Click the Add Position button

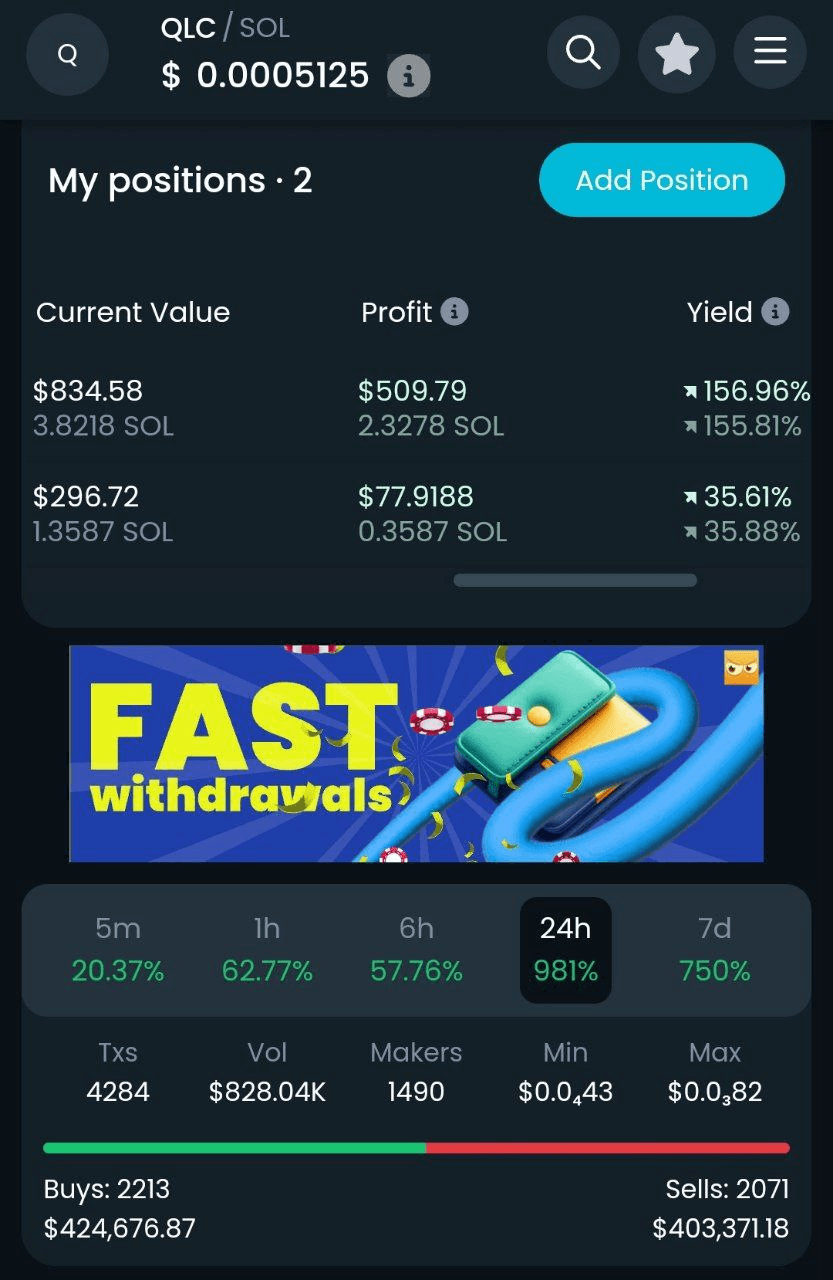coord(662,180)
